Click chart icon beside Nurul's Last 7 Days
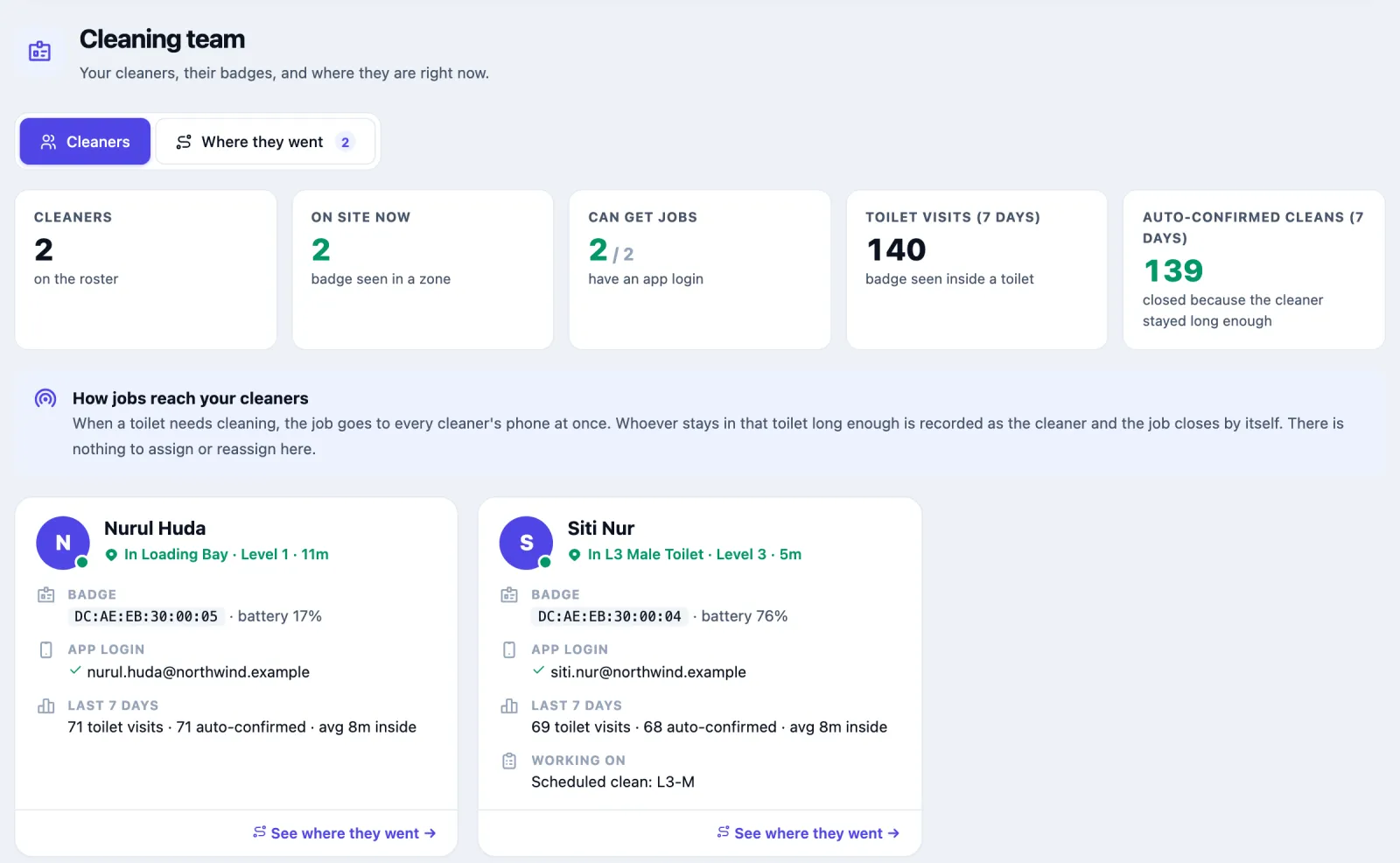1400x863 pixels. pos(46,705)
